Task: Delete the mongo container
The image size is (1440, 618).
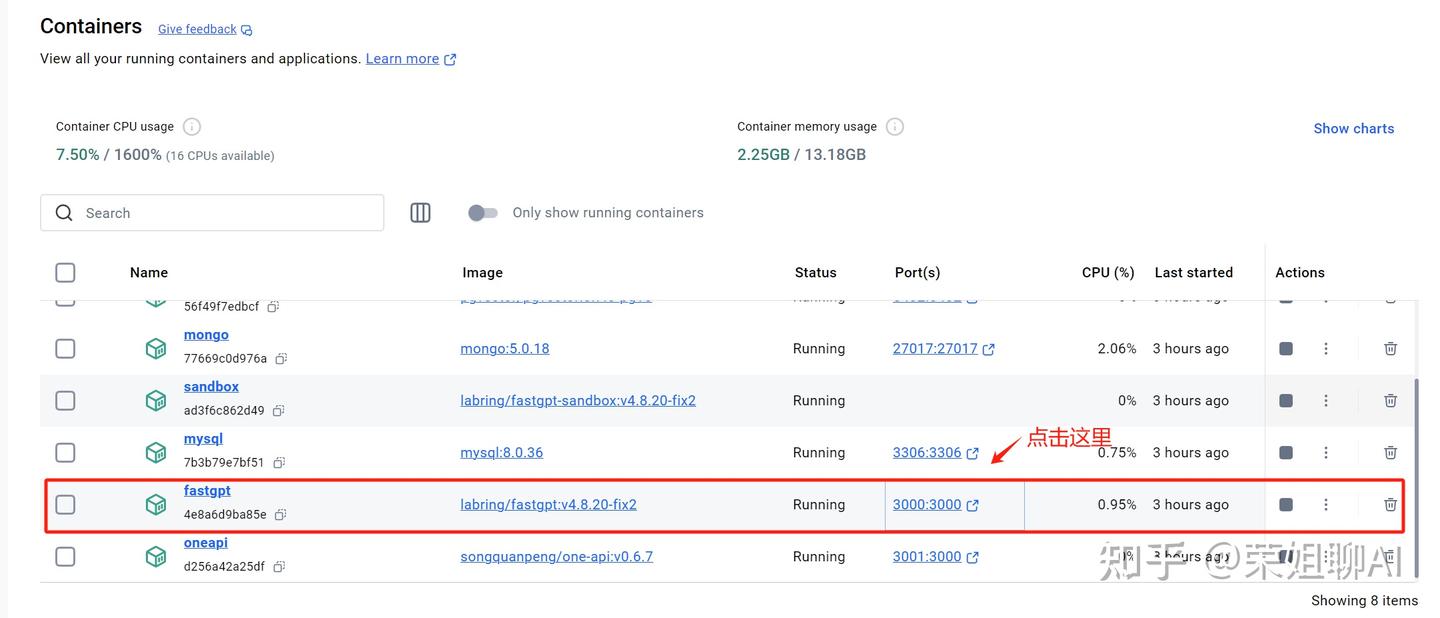Action: [1390, 348]
